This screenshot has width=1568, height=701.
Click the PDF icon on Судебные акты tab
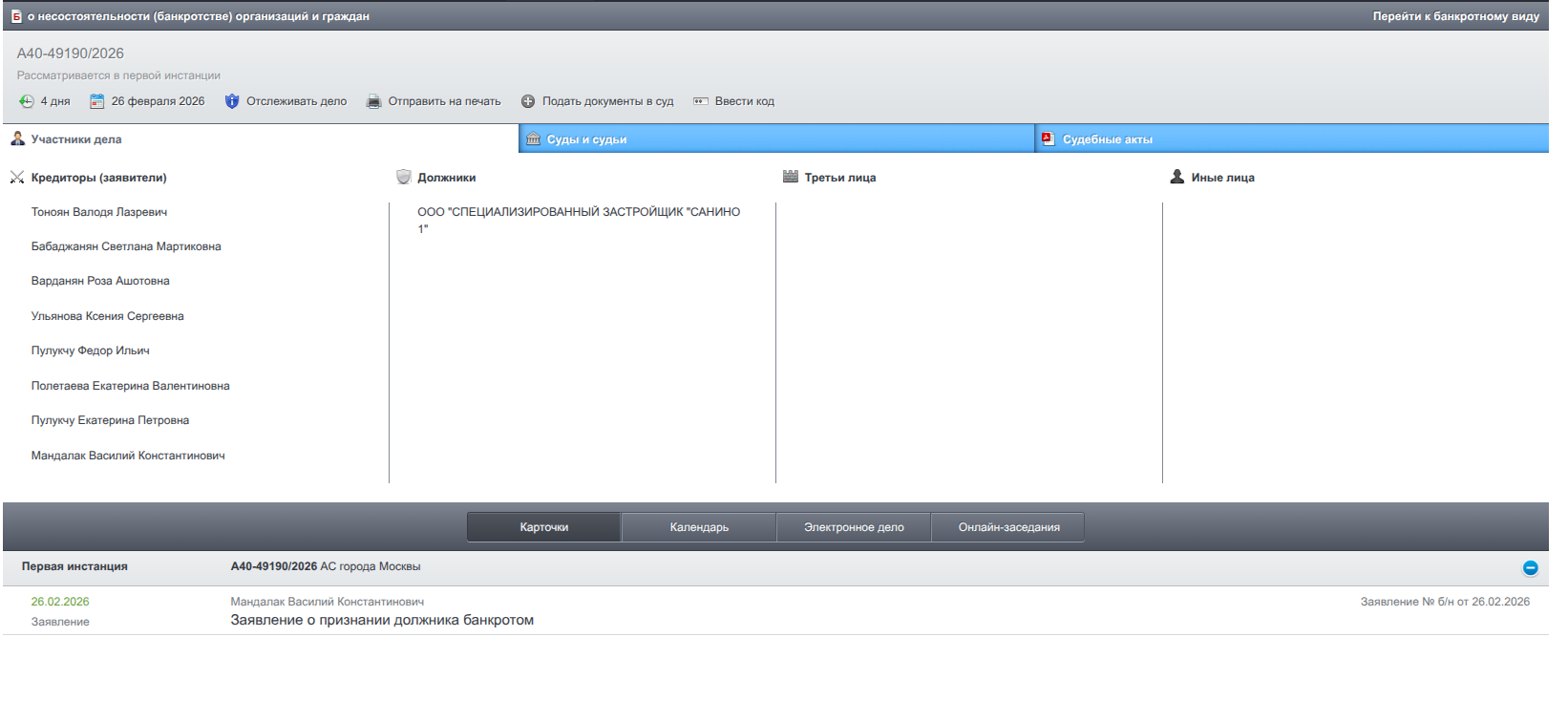coord(1049,139)
